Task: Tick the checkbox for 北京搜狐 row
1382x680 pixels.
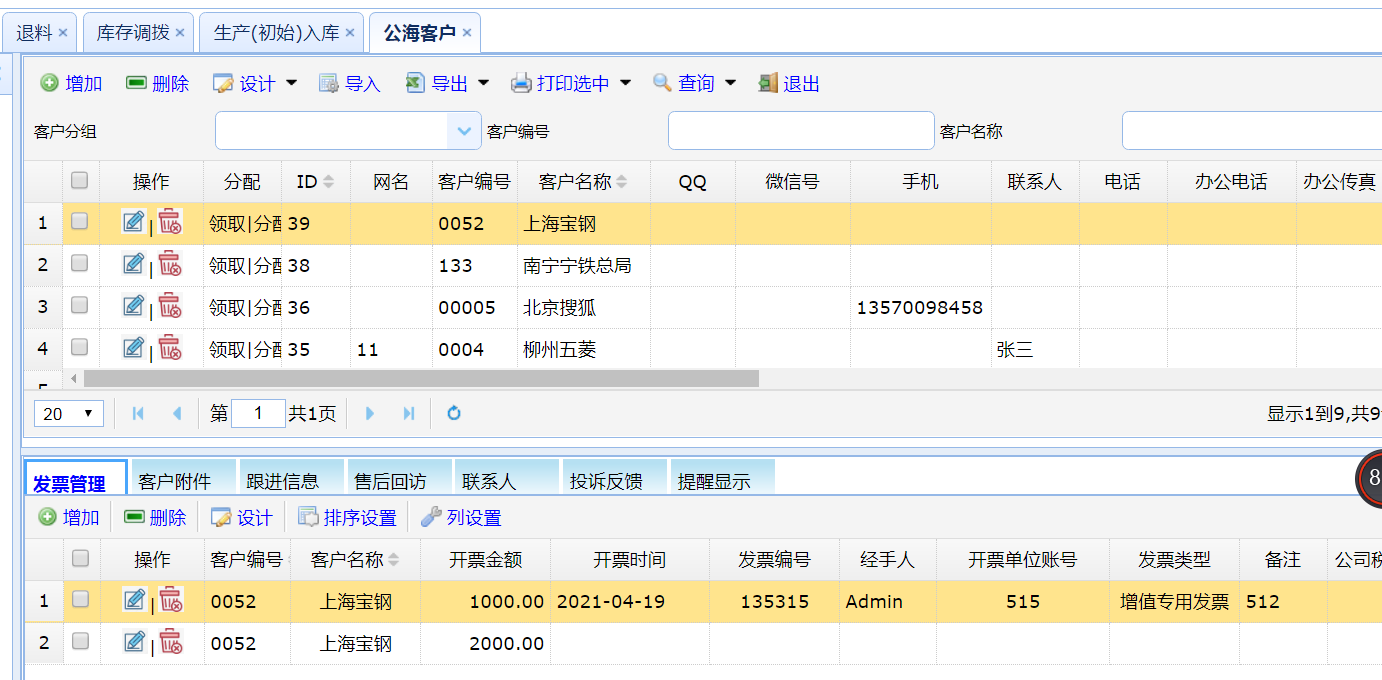Action: point(80,306)
